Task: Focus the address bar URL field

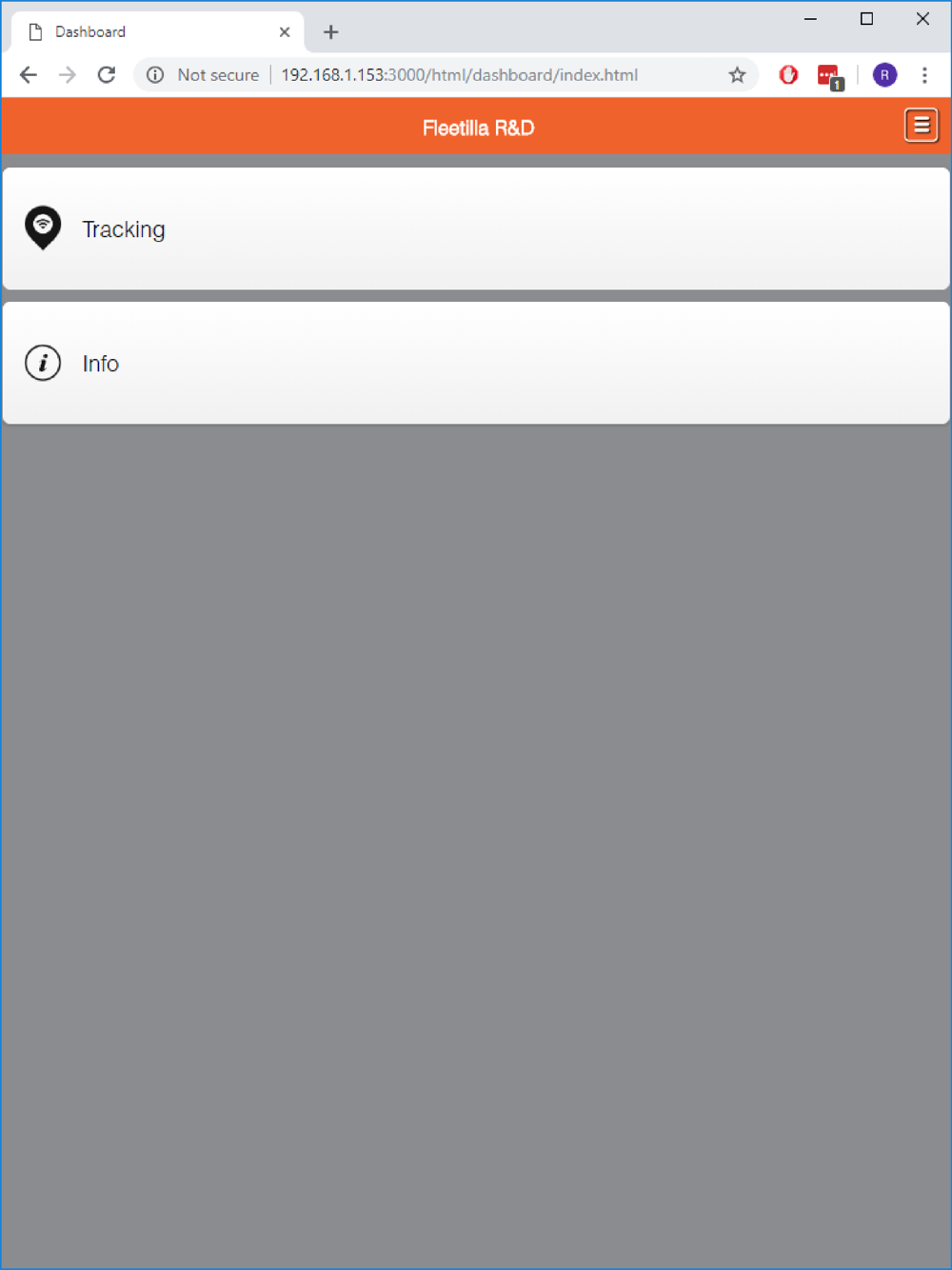Action: pyautogui.click(x=459, y=74)
